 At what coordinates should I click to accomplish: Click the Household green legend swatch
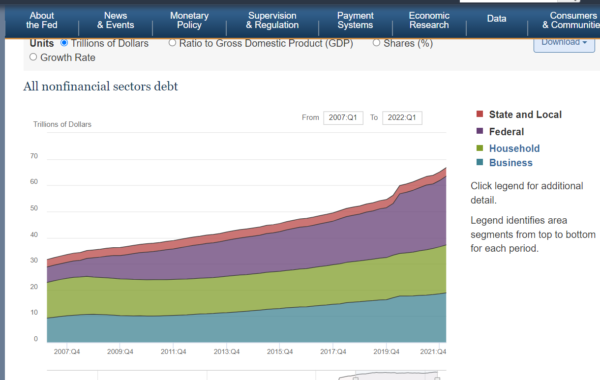pyautogui.click(x=479, y=148)
